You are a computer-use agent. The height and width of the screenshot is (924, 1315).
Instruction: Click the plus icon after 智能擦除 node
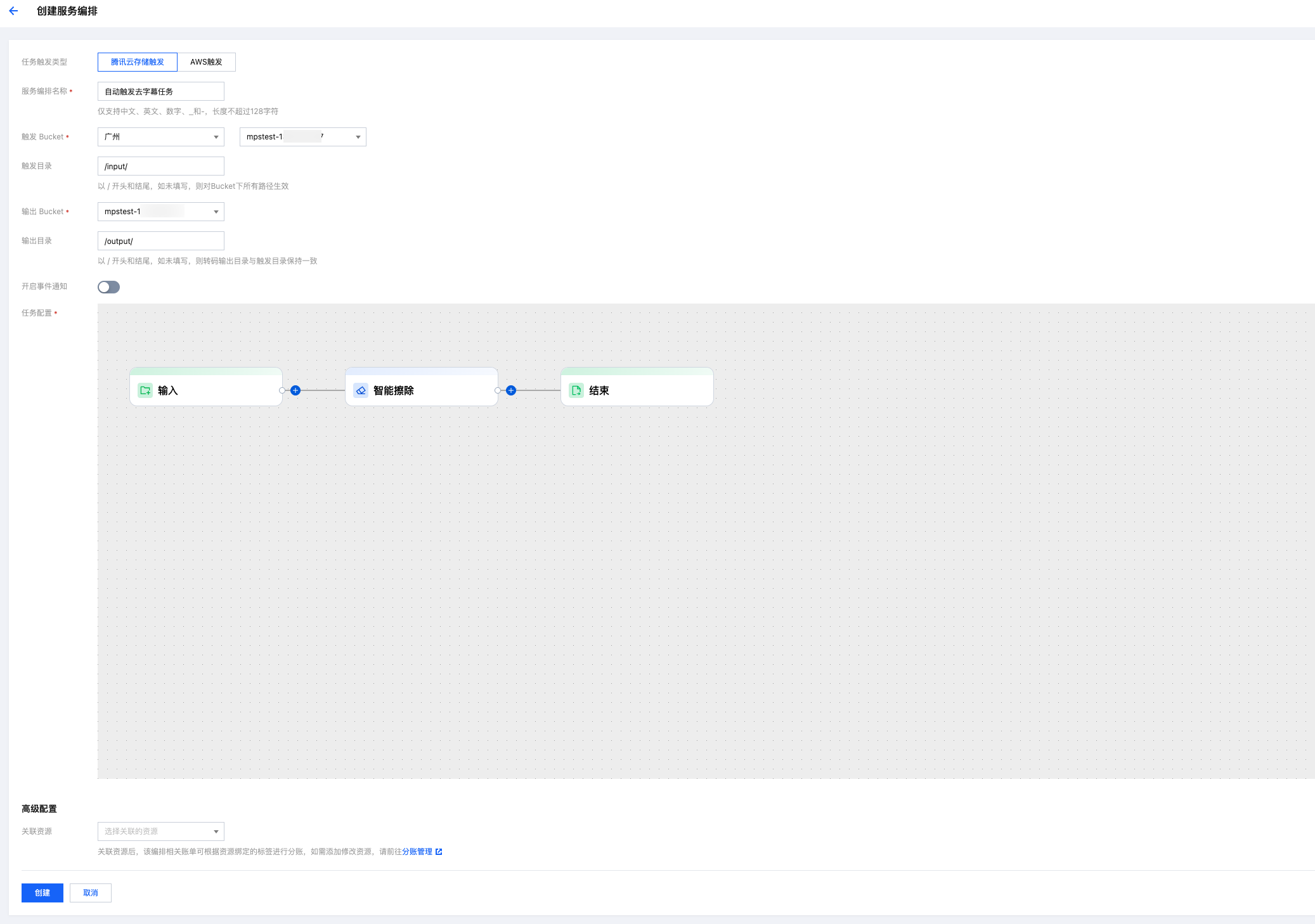(x=511, y=390)
